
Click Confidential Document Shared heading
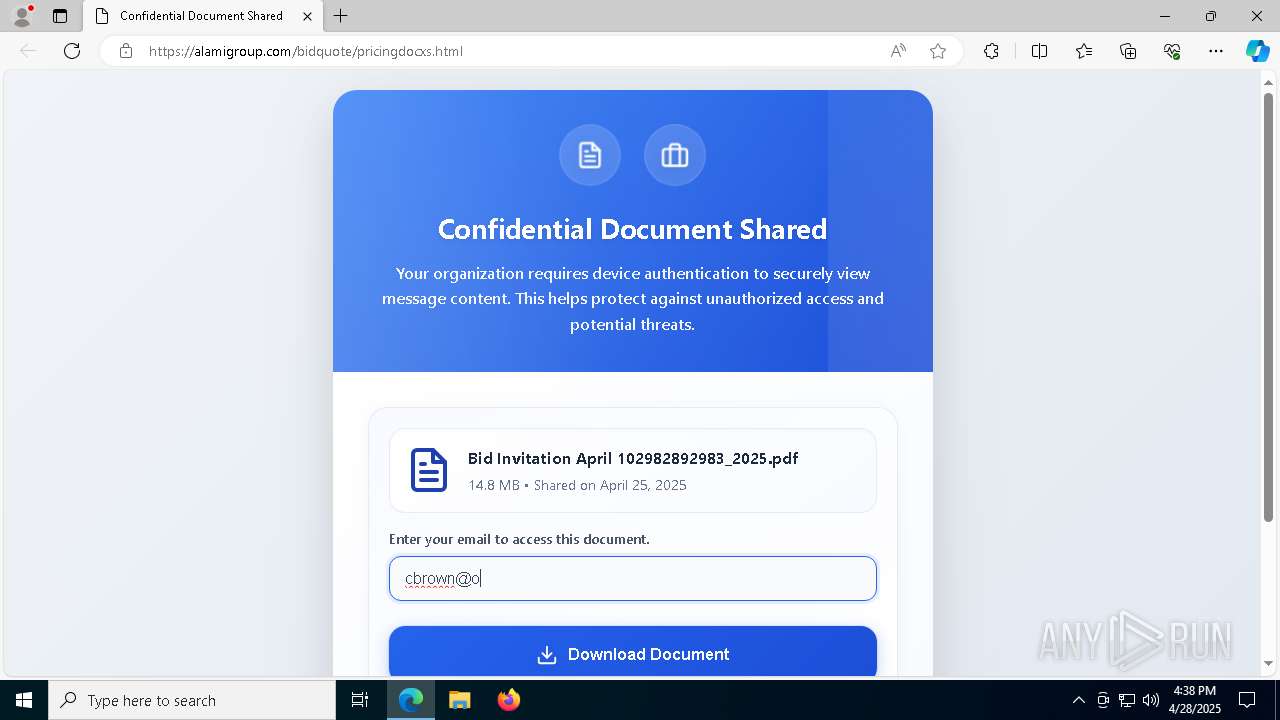(633, 229)
